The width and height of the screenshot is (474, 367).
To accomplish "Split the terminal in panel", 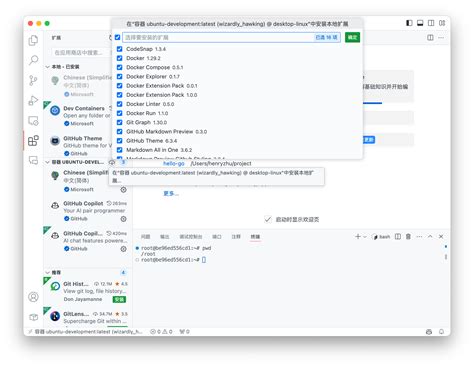I will pos(398,237).
